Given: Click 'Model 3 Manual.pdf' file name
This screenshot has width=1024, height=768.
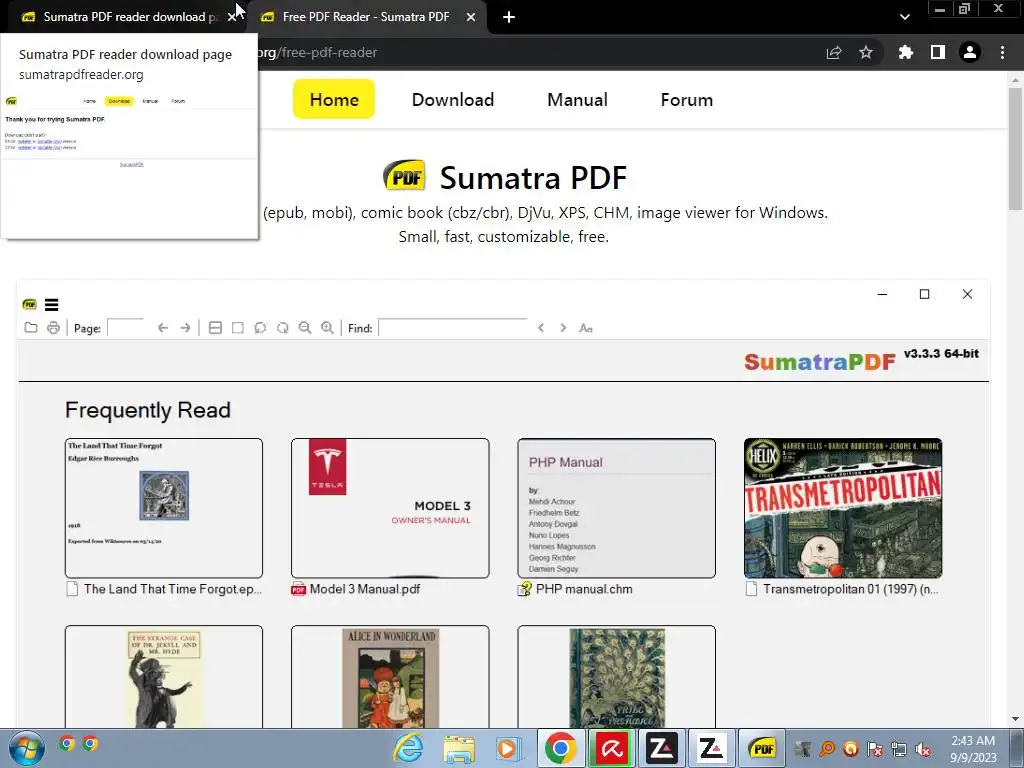Looking at the screenshot, I should click(365, 589).
